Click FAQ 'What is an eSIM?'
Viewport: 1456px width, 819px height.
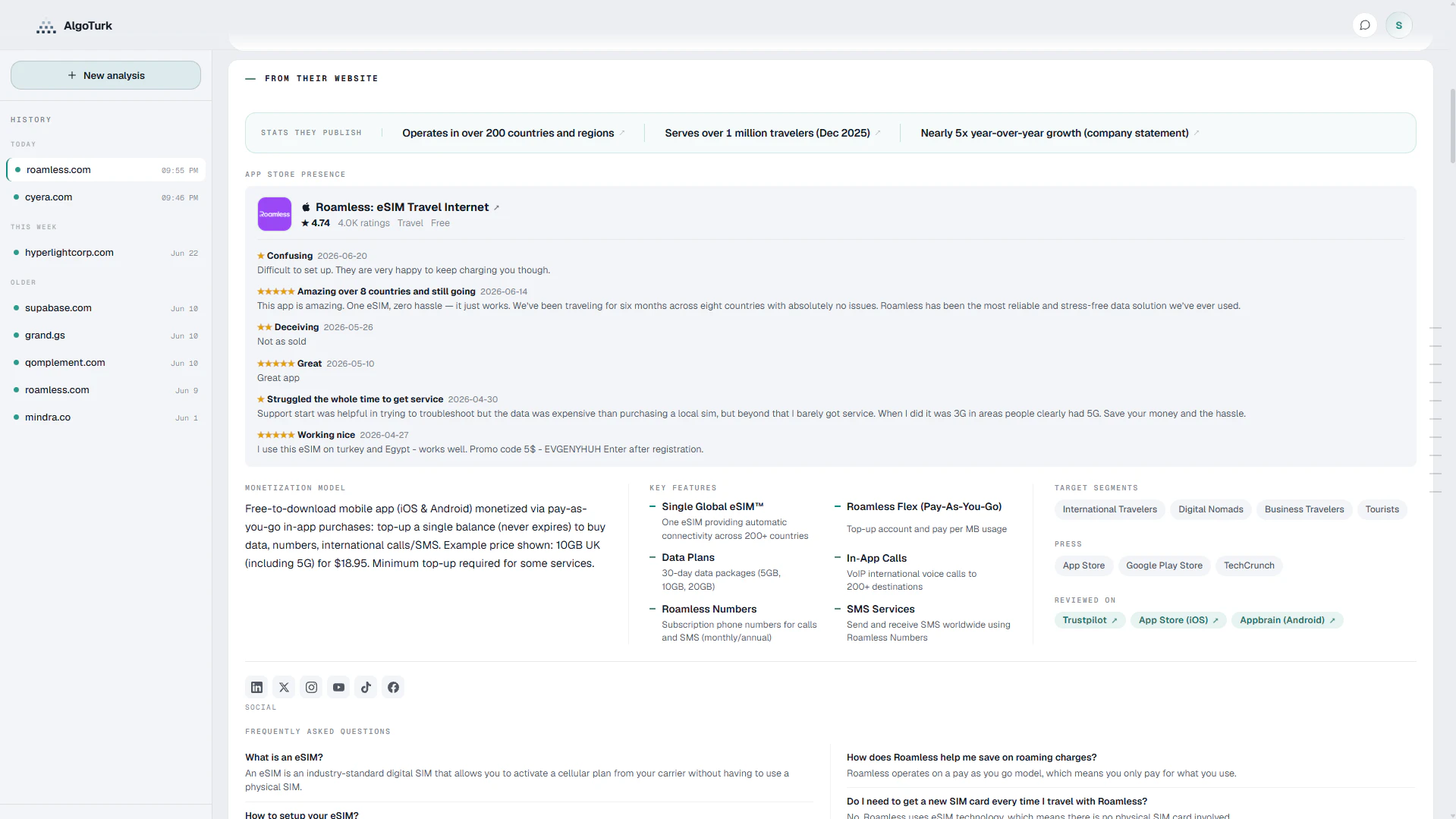[284, 758]
